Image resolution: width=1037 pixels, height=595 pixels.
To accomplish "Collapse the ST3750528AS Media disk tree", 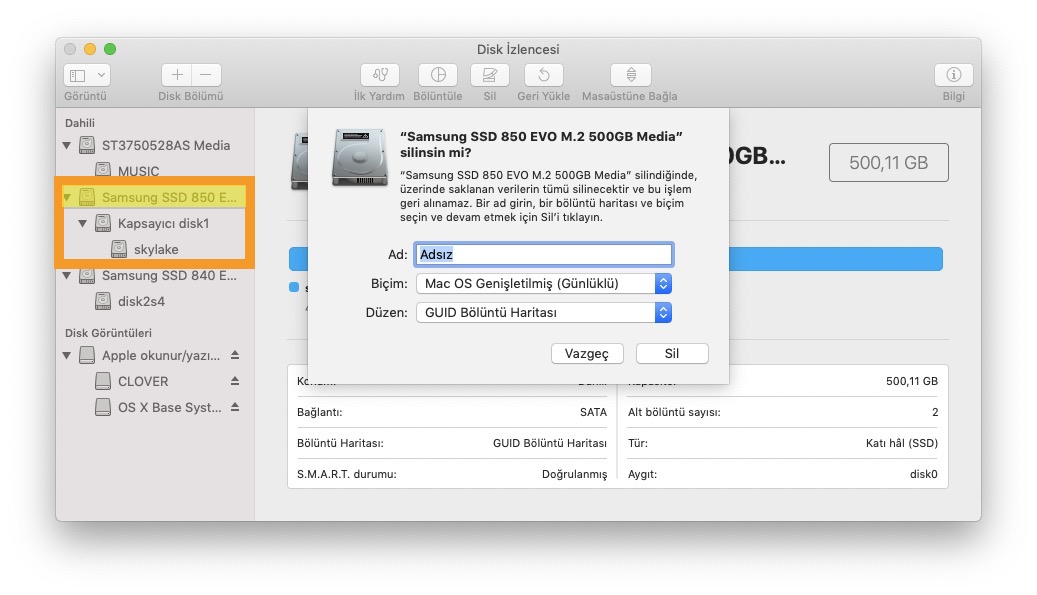I will coord(67,145).
